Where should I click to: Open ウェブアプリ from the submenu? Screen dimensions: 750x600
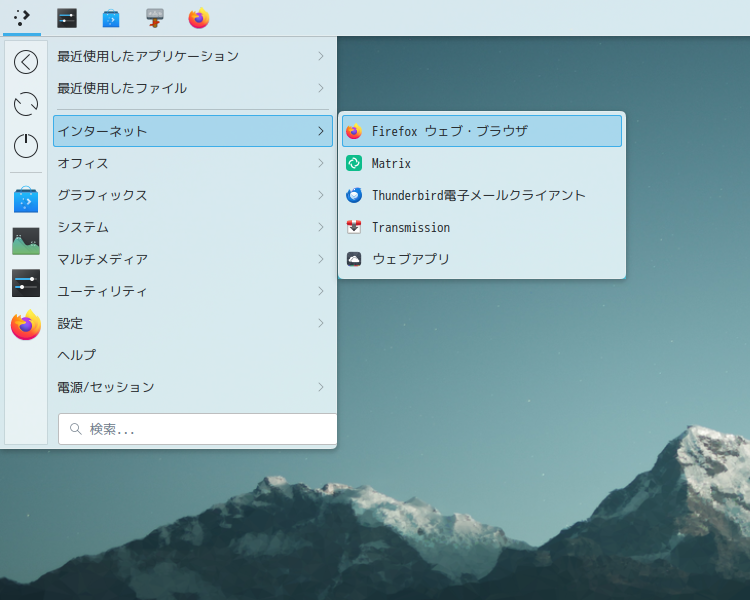(482, 259)
